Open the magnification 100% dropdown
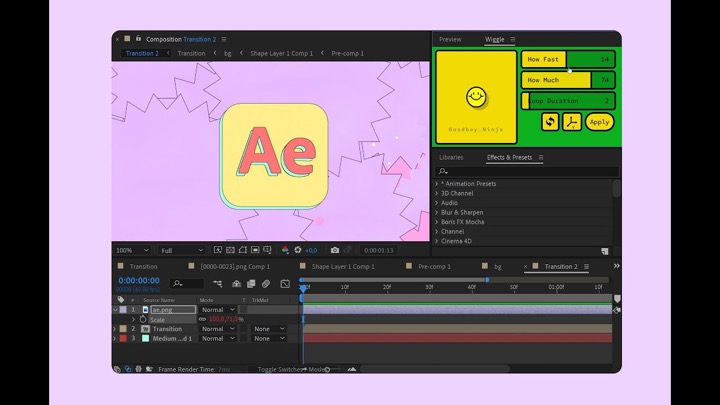This screenshot has height=405, width=720. 132,250
